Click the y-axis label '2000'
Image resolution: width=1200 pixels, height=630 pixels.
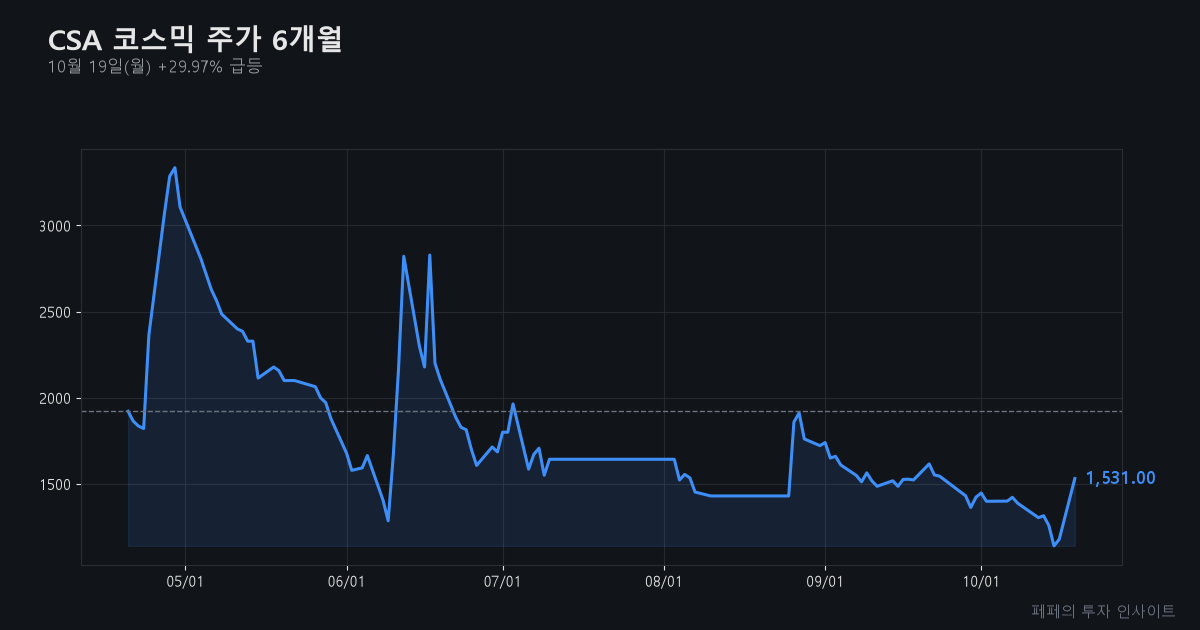click(55, 399)
